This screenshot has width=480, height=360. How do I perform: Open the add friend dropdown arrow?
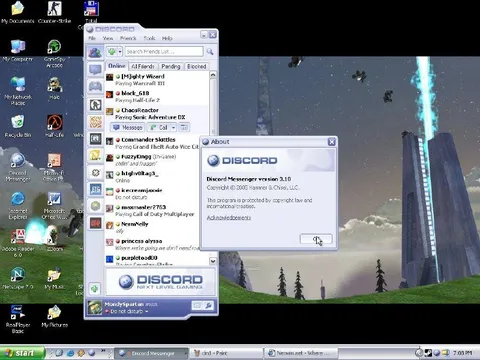click(120, 52)
